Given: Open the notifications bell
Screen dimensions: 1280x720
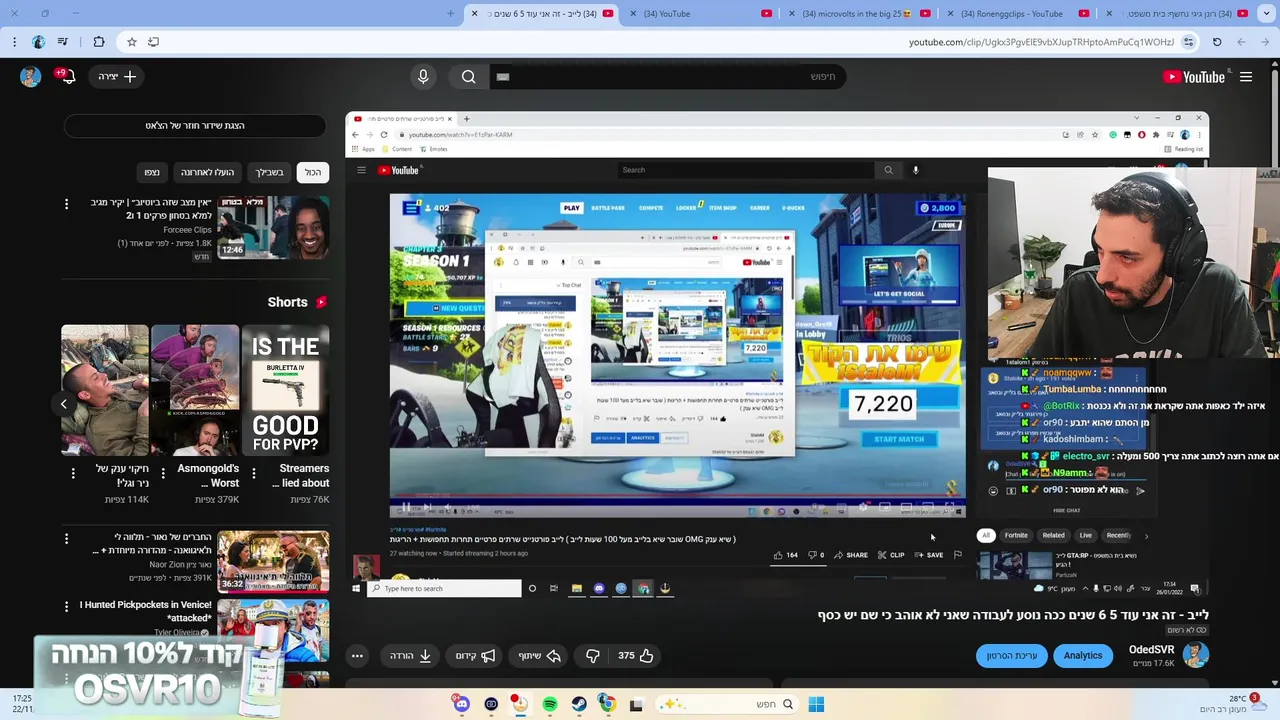Looking at the screenshot, I should pos(66,76).
